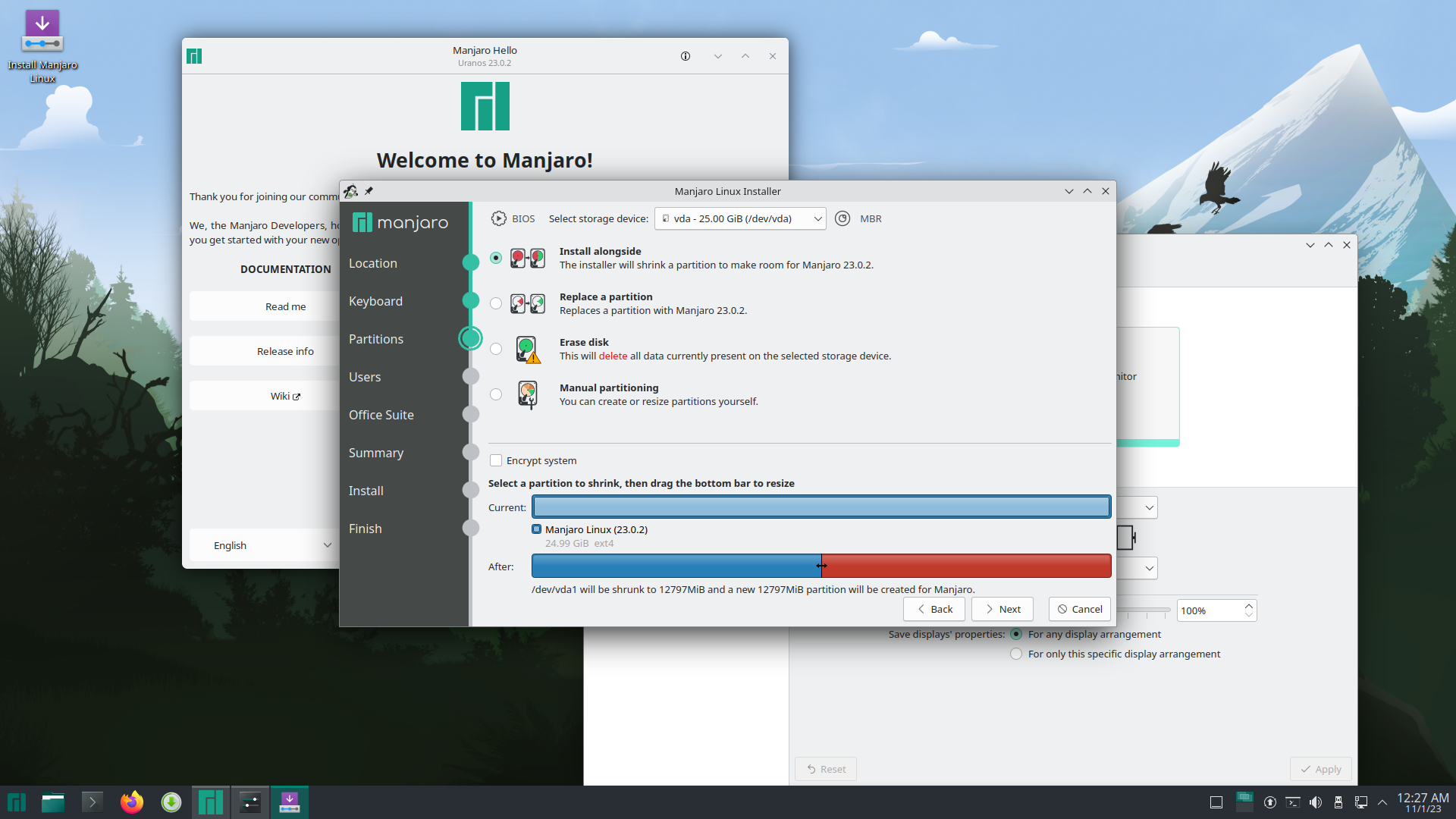Screen dimensions: 1456x819
Task: Click the Next button in installer
Action: coord(1002,609)
